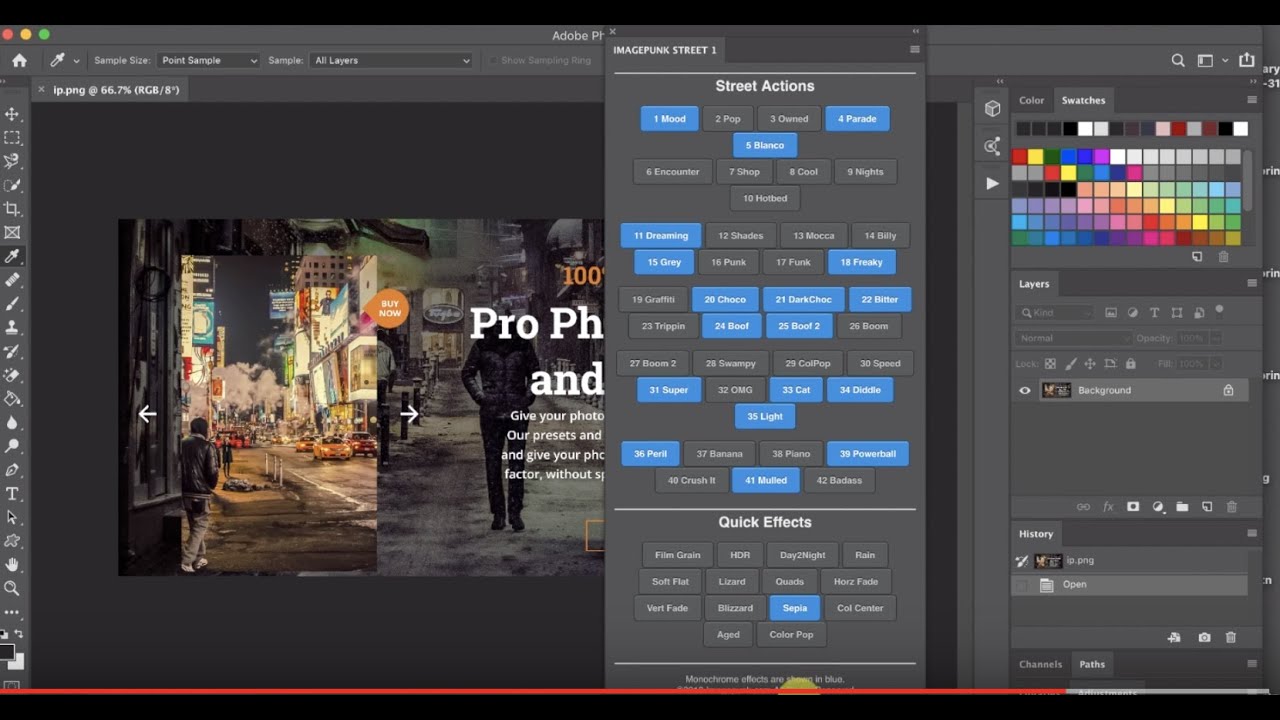Switch to the Color tab
This screenshot has height=720, width=1280.
1031,100
